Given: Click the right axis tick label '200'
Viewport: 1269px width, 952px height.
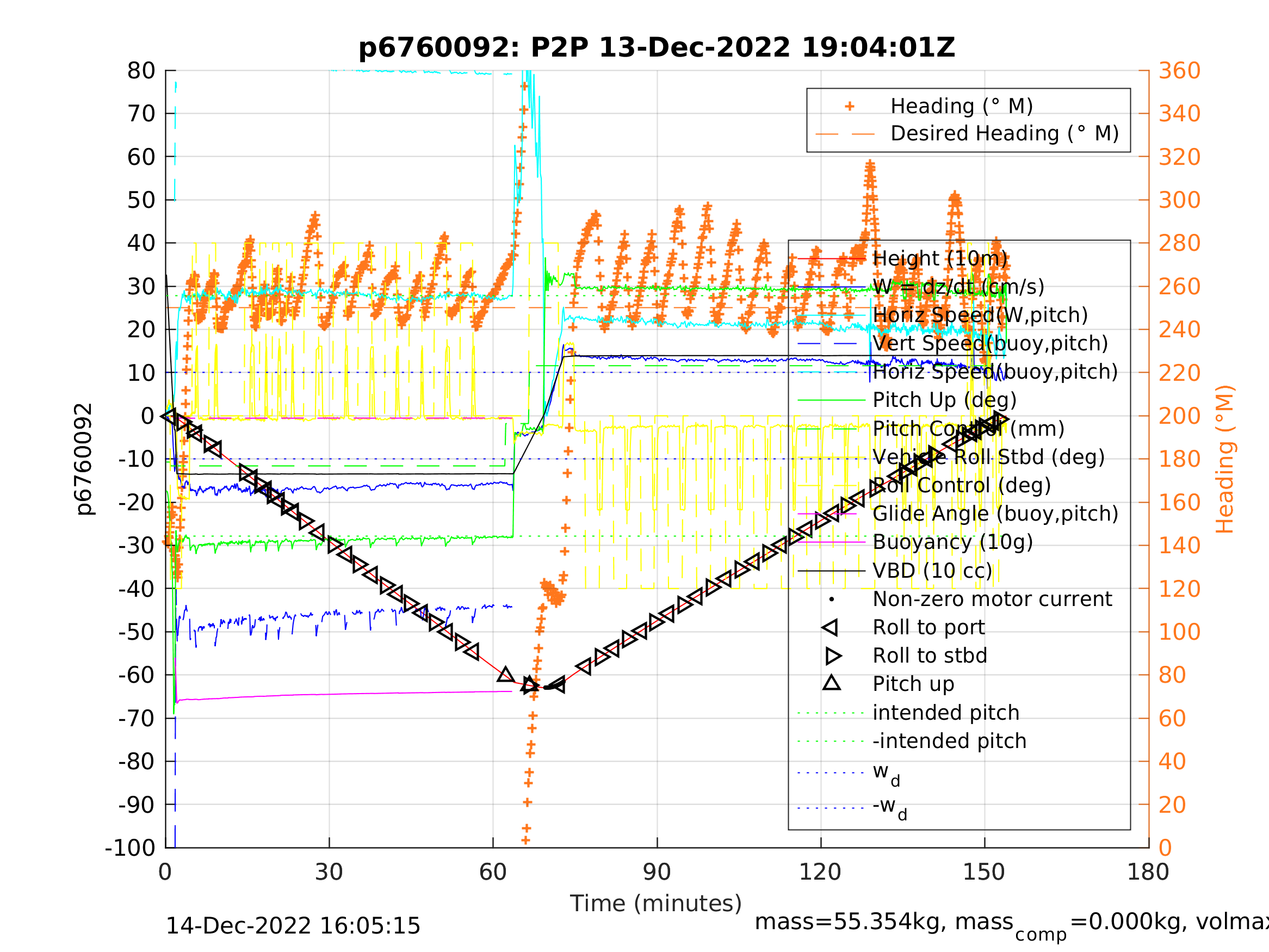Looking at the screenshot, I should pos(1180,416).
